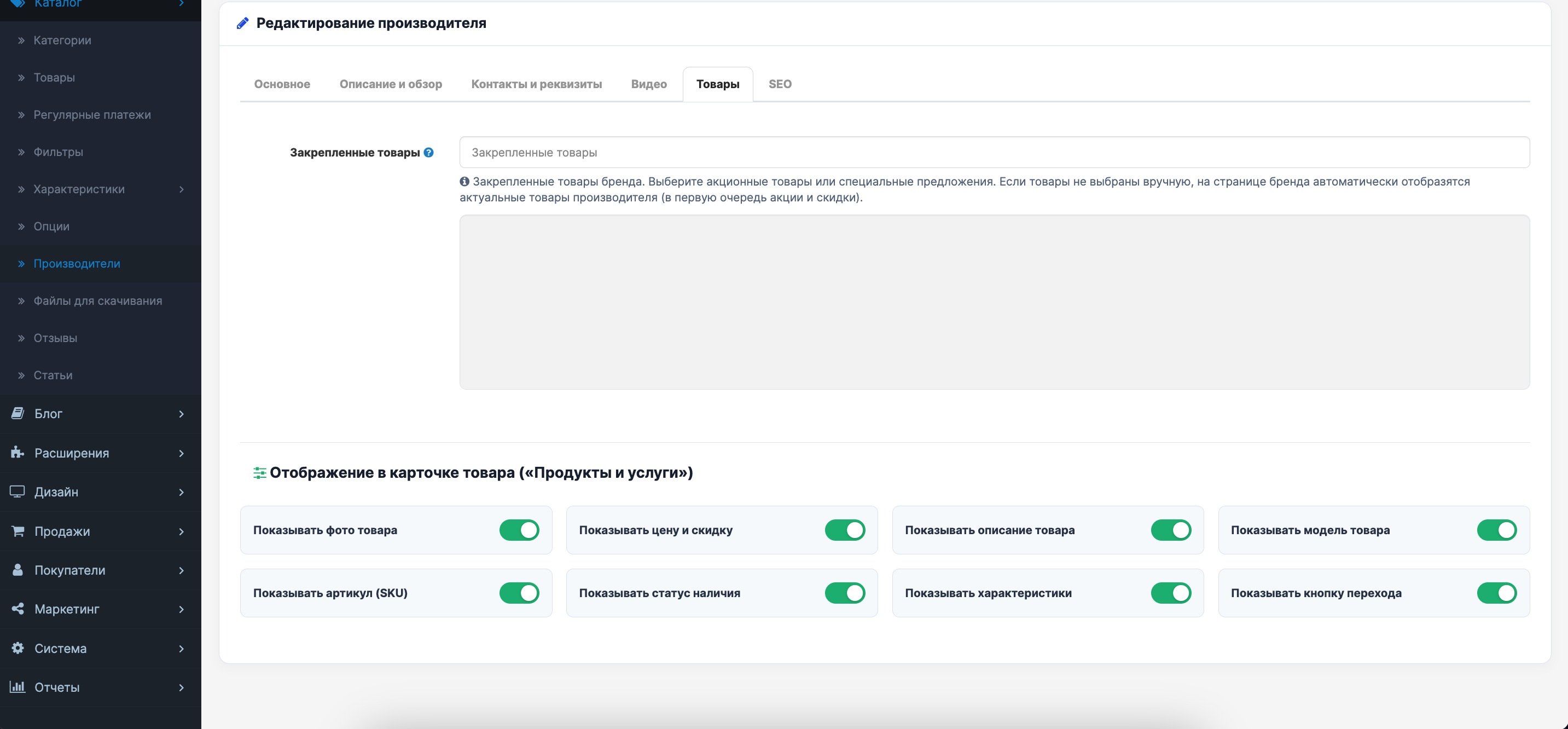Open the Описание и обзор tab
The height and width of the screenshot is (729, 1568).
(x=391, y=84)
